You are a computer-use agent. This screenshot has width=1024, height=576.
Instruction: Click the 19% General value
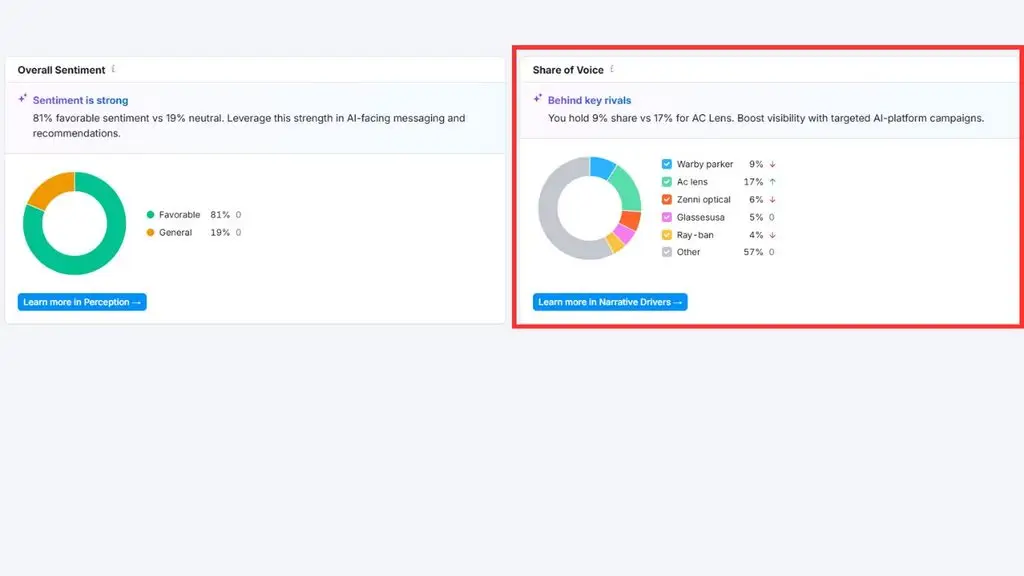220,232
